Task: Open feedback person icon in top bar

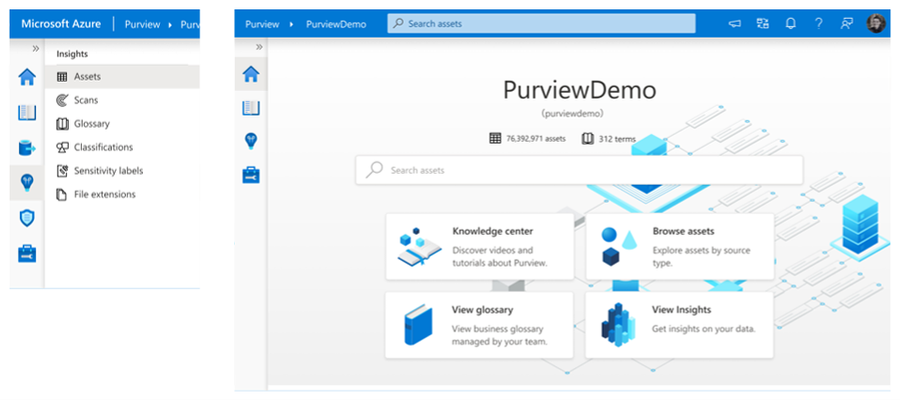Action: [847, 24]
